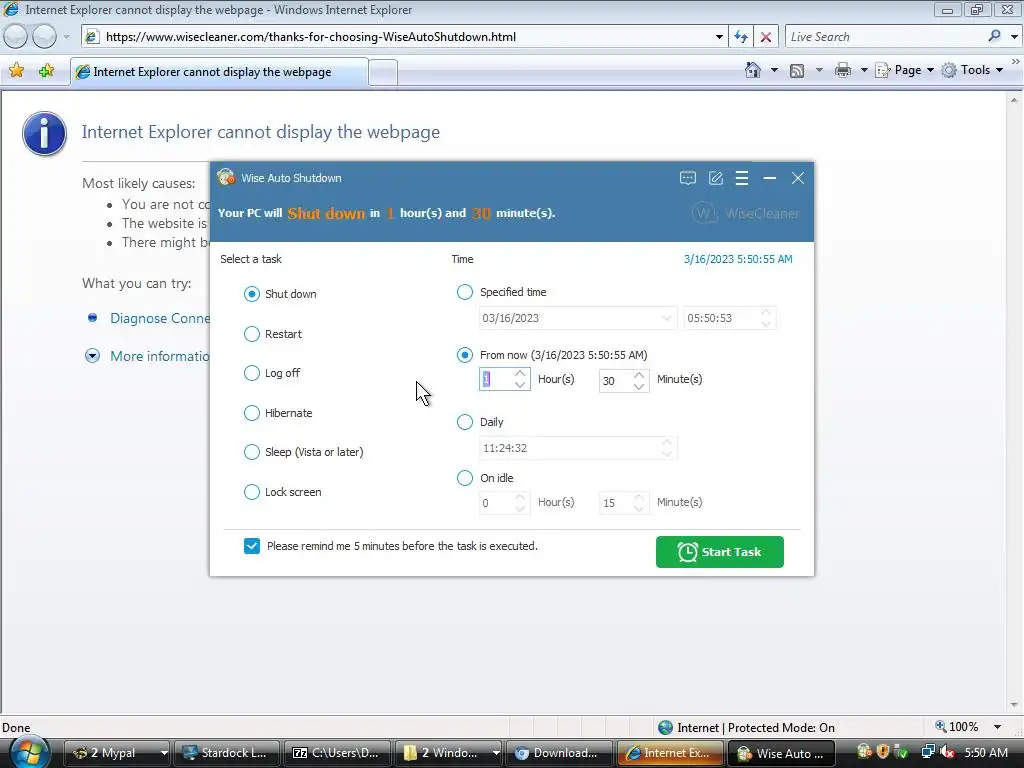Switch to Stardock taskbar button

pos(227,753)
